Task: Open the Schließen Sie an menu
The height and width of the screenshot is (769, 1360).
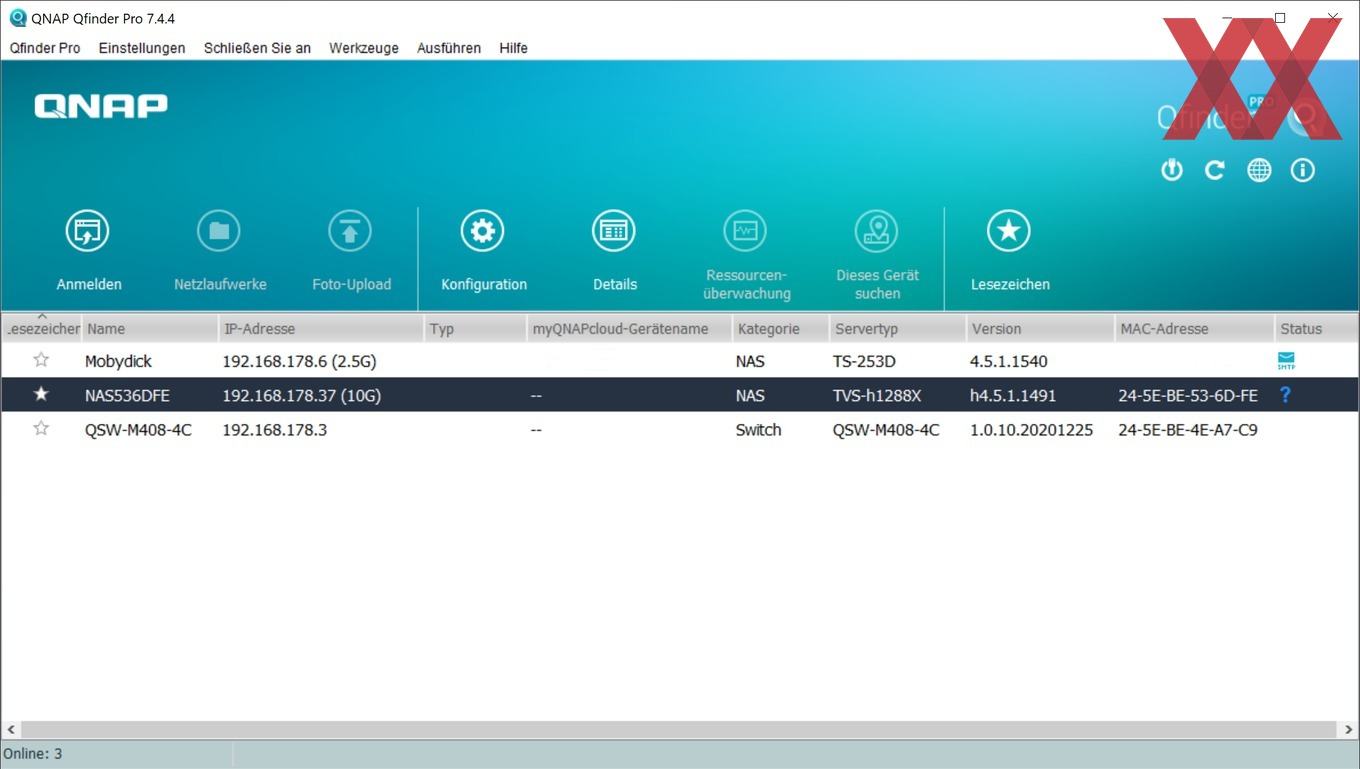Action: tap(257, 48)
